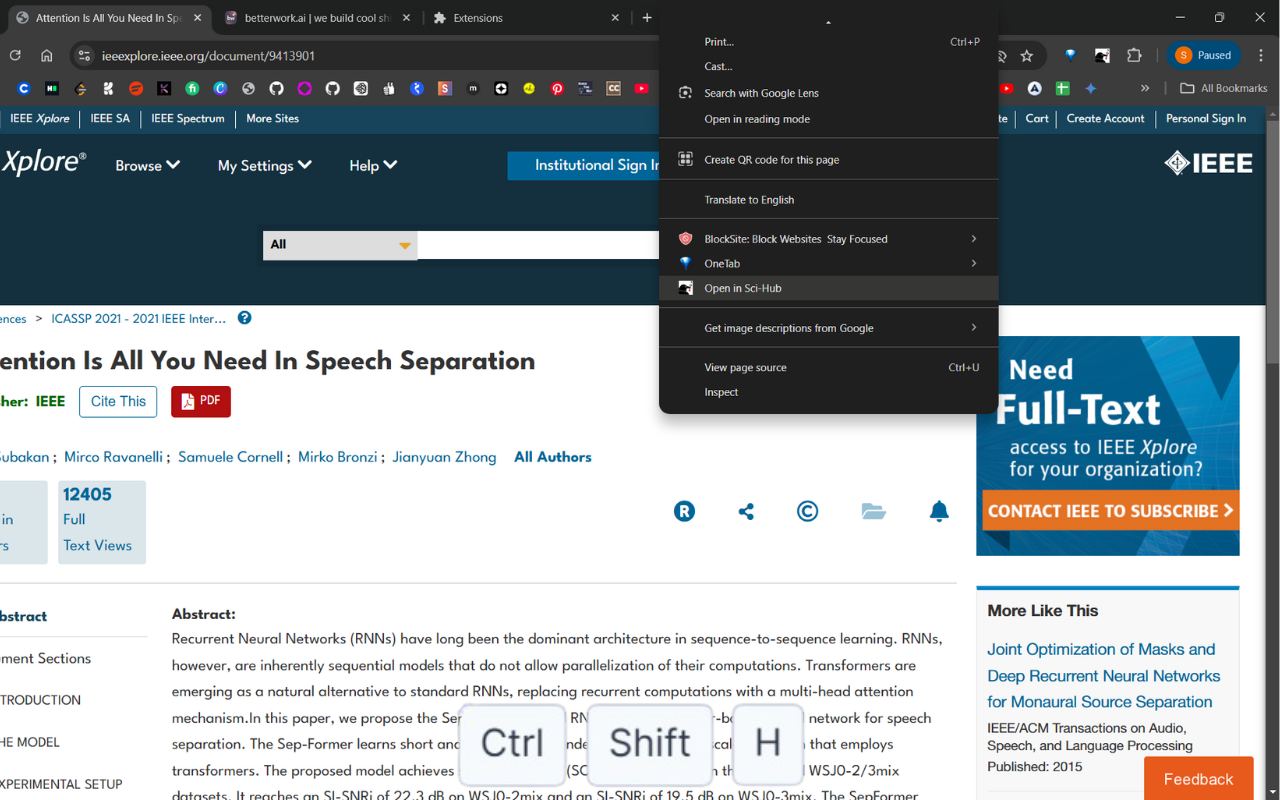The height and width of the screenshot is (800, 1280).
Task: Click the help question mark beside breadcrumb
Action: pos(245,318)
